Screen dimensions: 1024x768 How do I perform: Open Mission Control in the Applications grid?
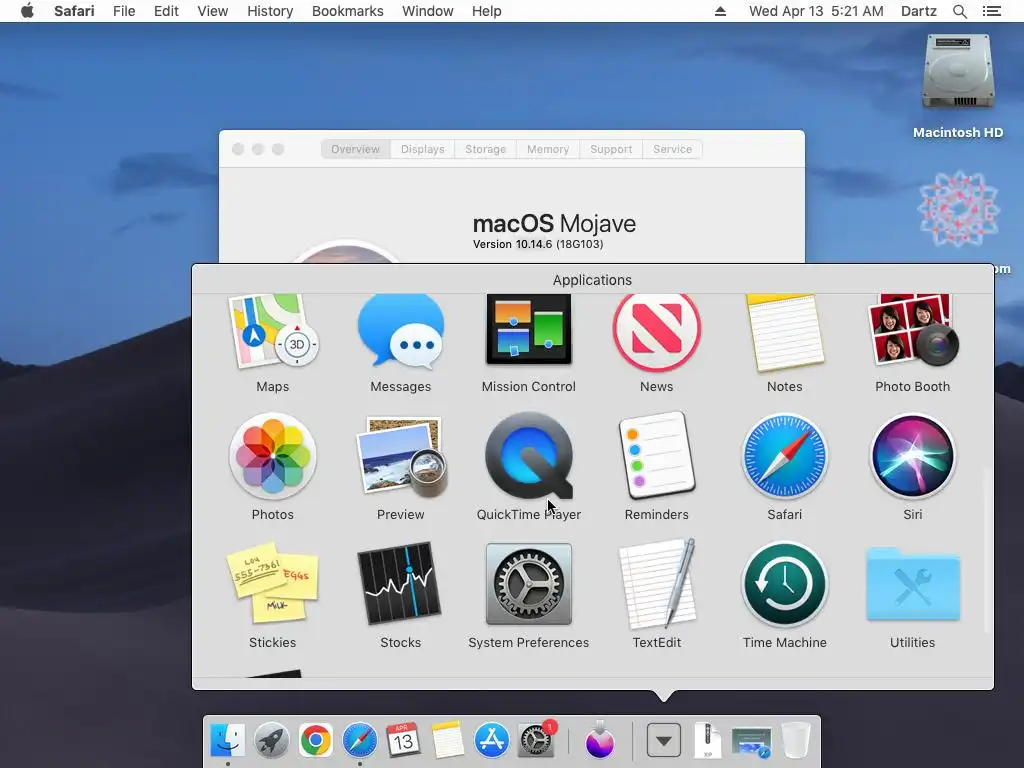coord(528,330)
